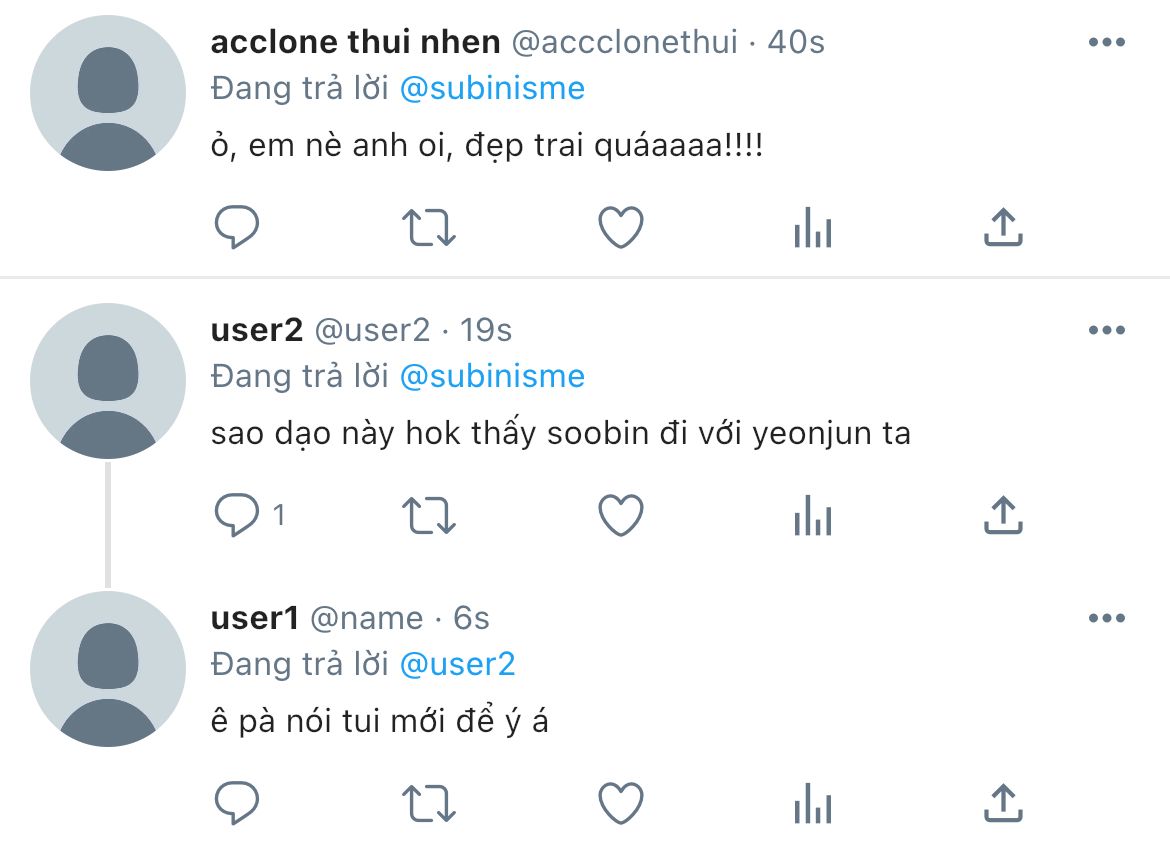Open the @subinisme mention in first tweet
The image size is (1170, 851).
click(492, 88)
